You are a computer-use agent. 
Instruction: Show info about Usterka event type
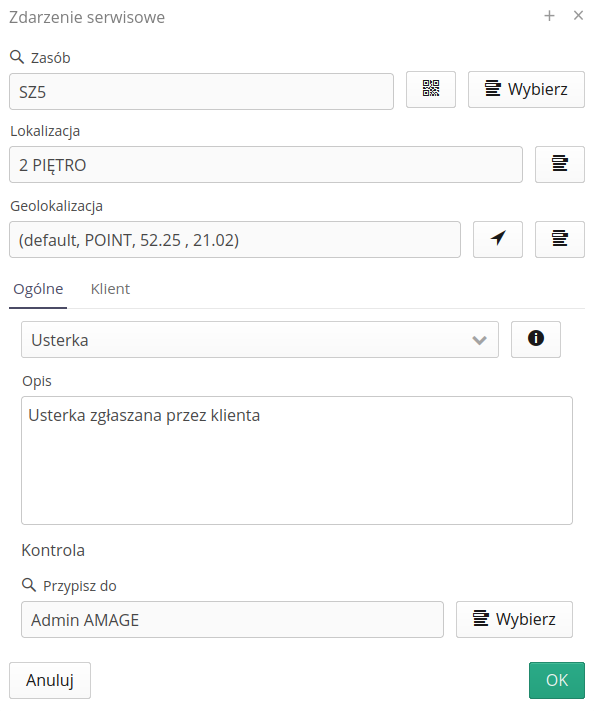point(536,339)
